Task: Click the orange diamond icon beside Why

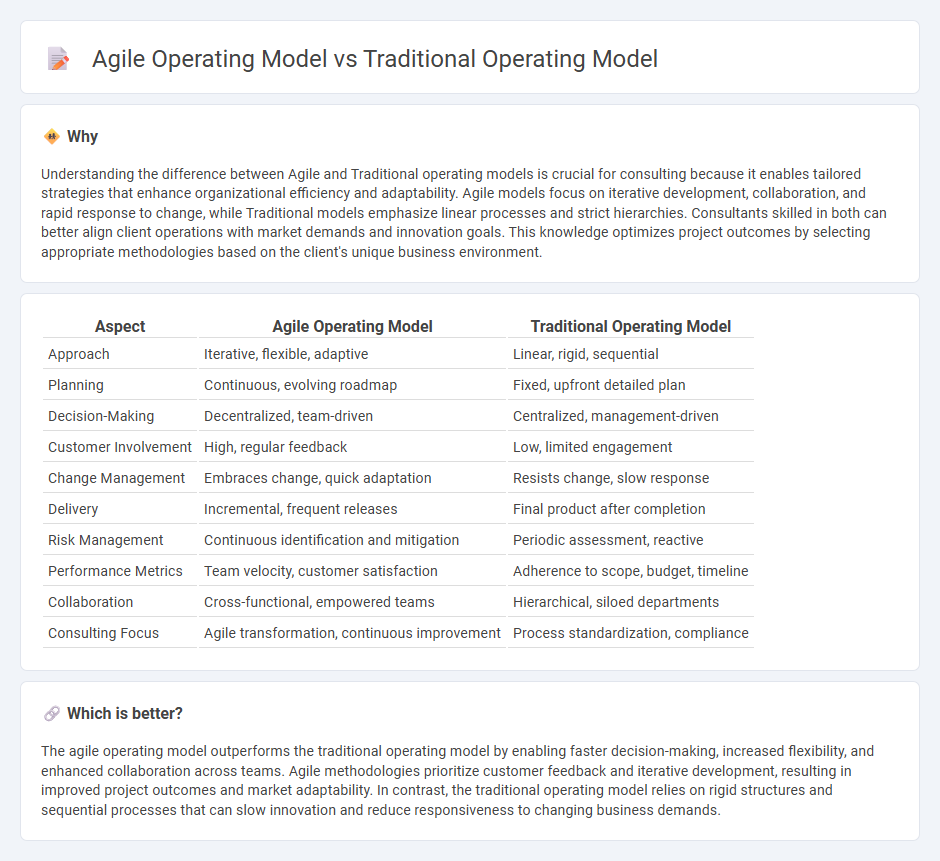Action: [x=52, y=137]
